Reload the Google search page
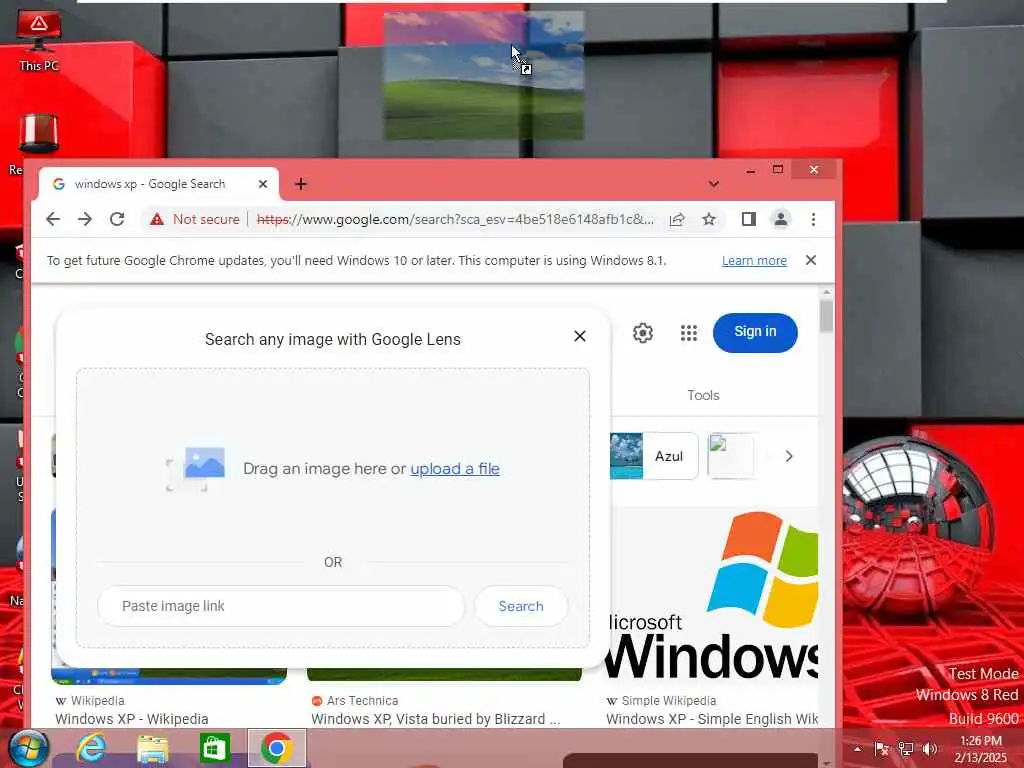The width and height of the screenshot is (1024, 768). click(117, 219)
